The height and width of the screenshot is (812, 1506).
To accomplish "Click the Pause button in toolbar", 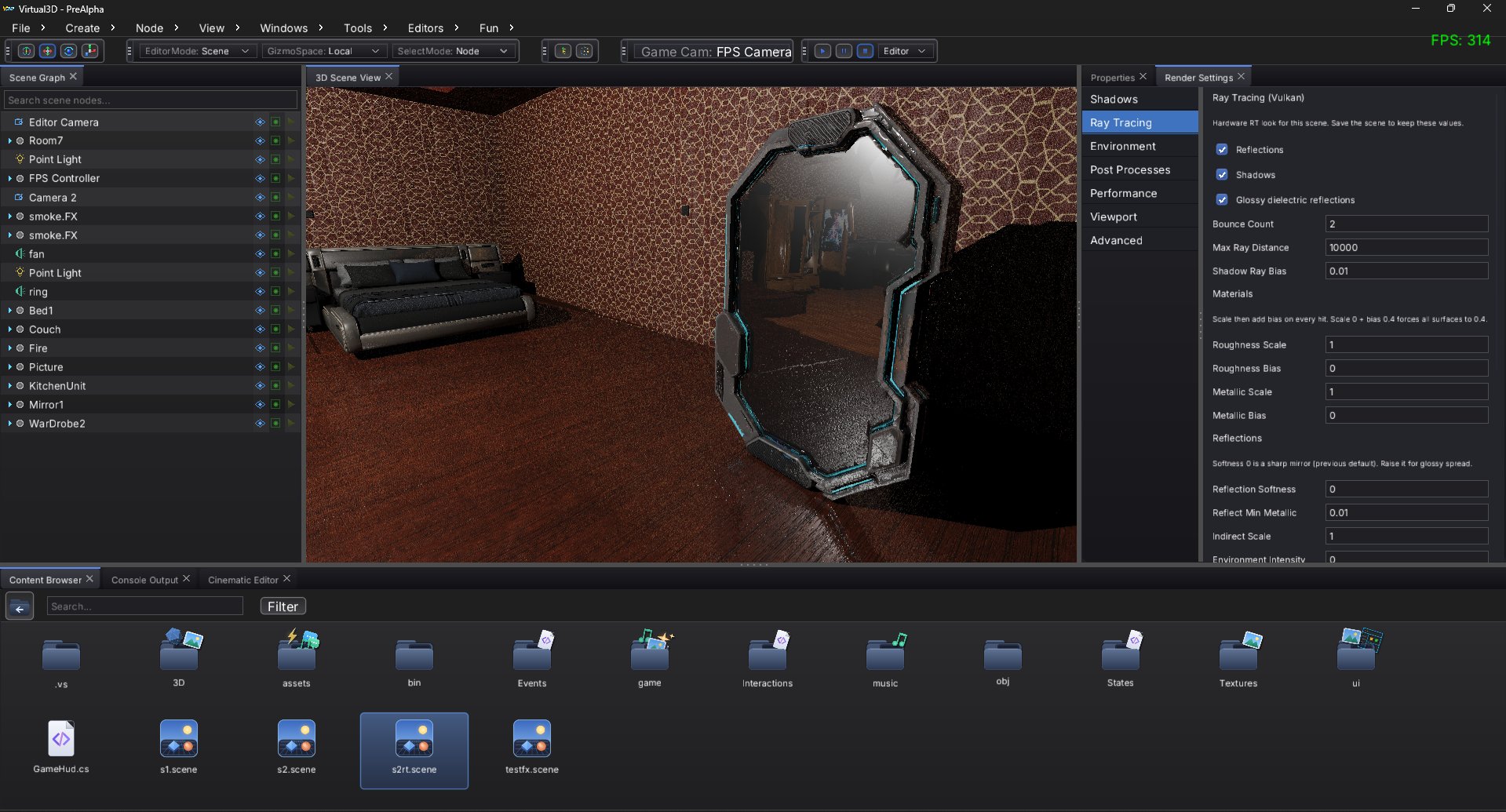I will tap(844, 51).
